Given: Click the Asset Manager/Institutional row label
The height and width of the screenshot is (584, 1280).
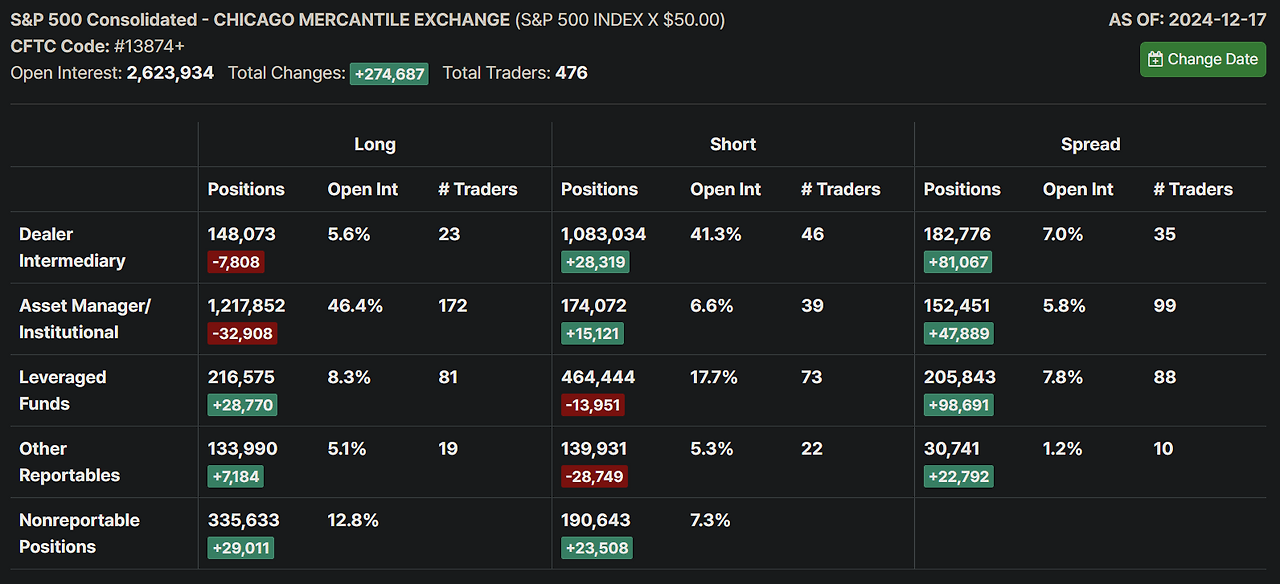Looking at the screenshot, I should 84,319.
